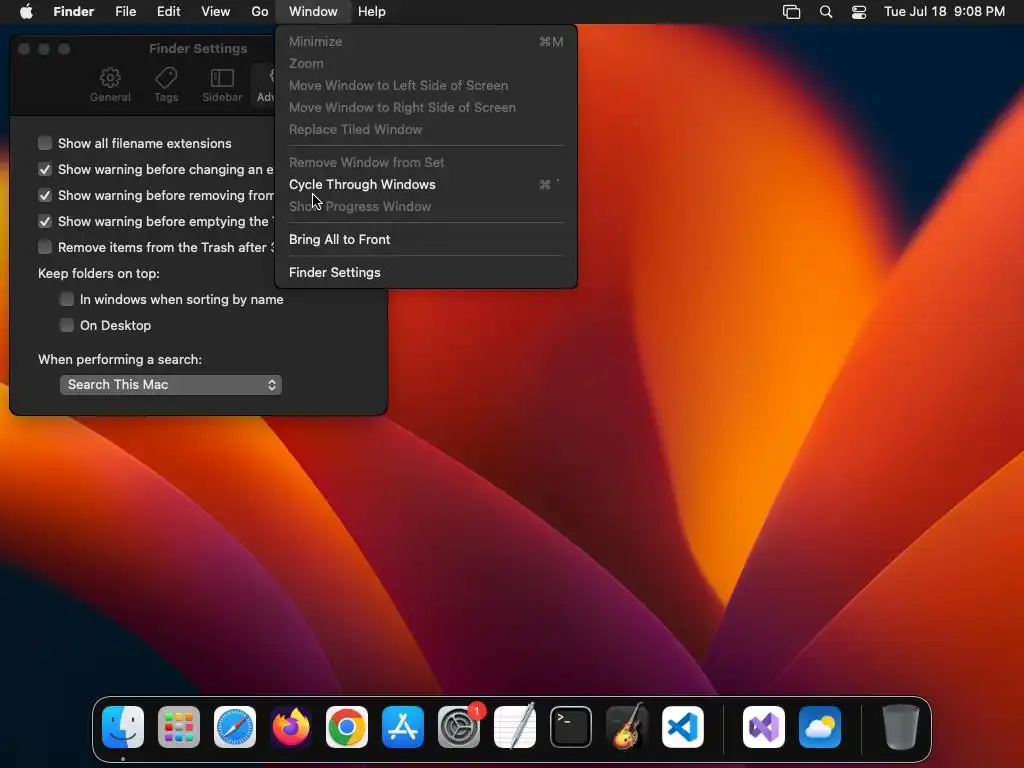1024x768 pixels.
Task: Open Spotlight search in menu bar
Action: coord(826,12)
